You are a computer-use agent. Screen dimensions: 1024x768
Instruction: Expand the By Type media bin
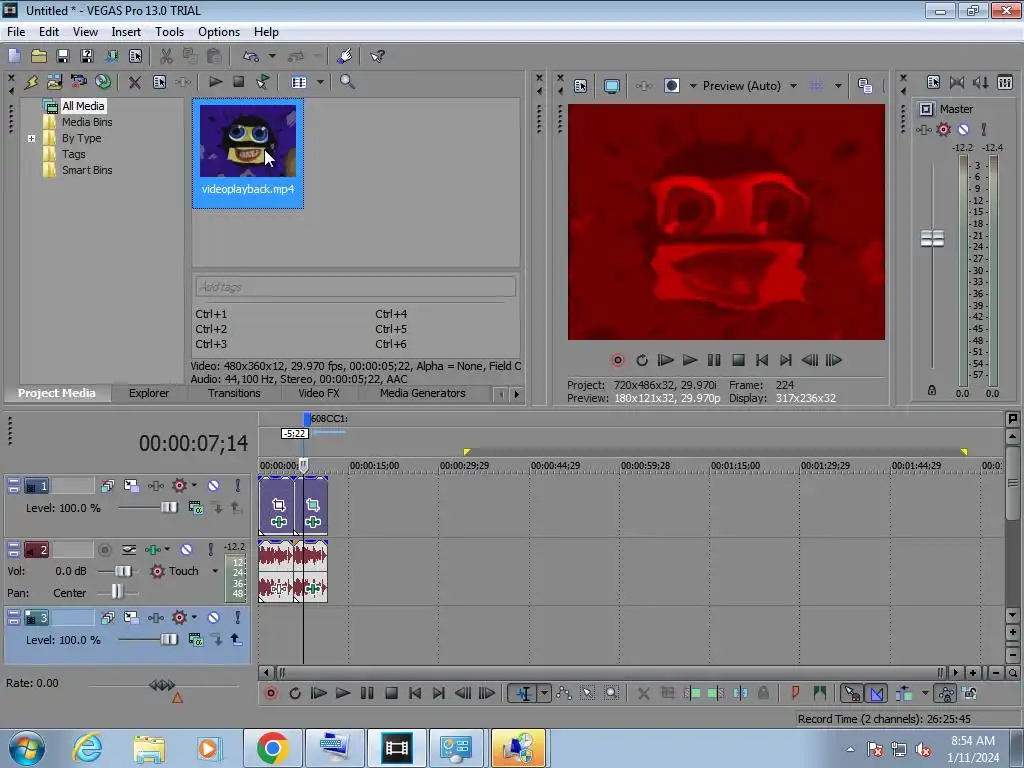(x=31, y=138)
